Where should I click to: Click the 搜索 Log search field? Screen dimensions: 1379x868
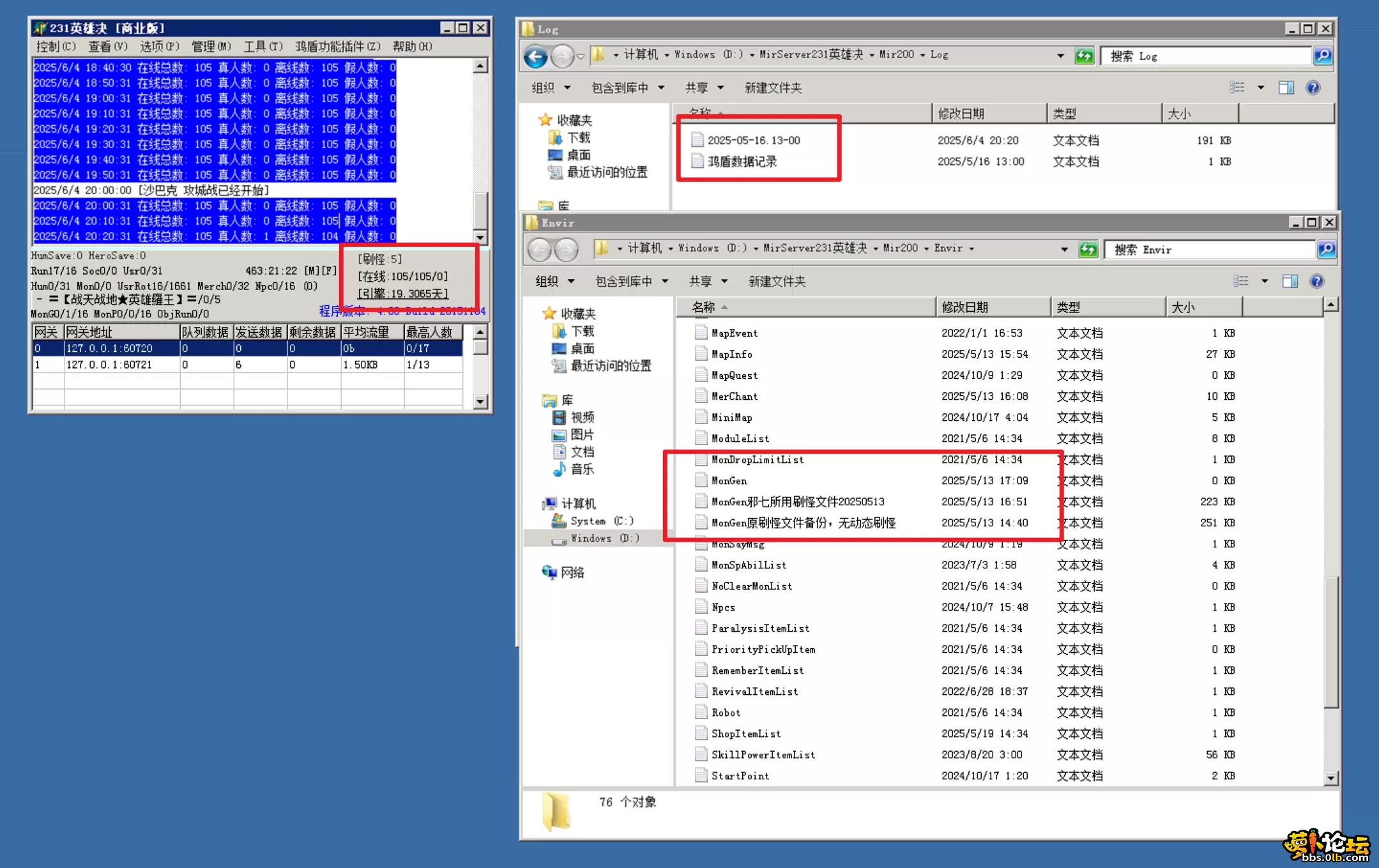click(x=1207, y=56)
